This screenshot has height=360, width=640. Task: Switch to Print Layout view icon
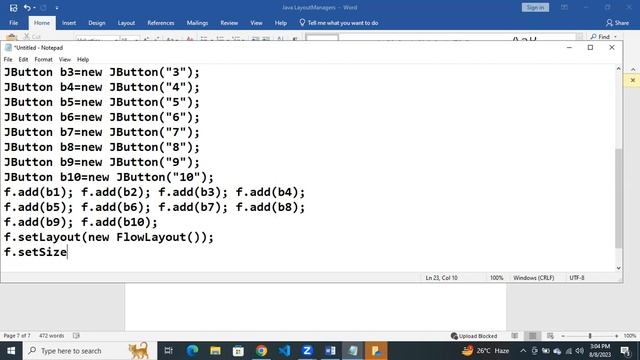pos(533,336)
